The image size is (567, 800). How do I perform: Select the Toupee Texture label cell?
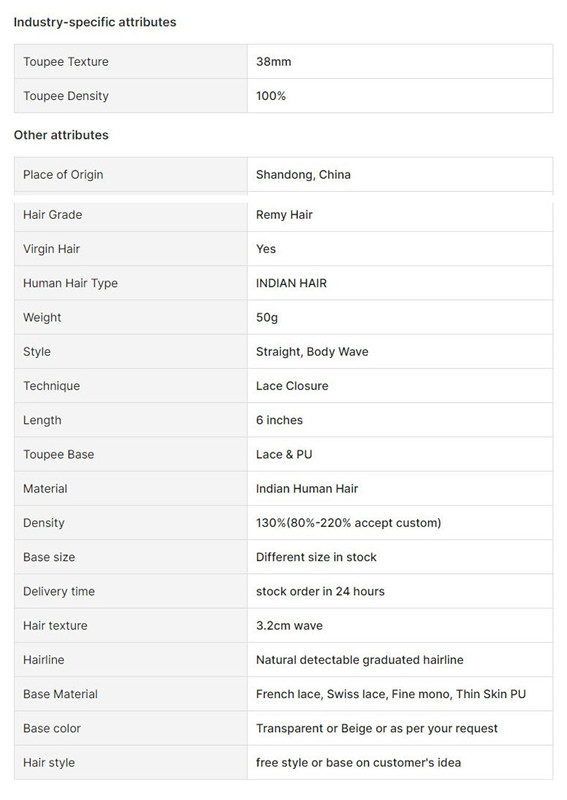tap(131, 61)
